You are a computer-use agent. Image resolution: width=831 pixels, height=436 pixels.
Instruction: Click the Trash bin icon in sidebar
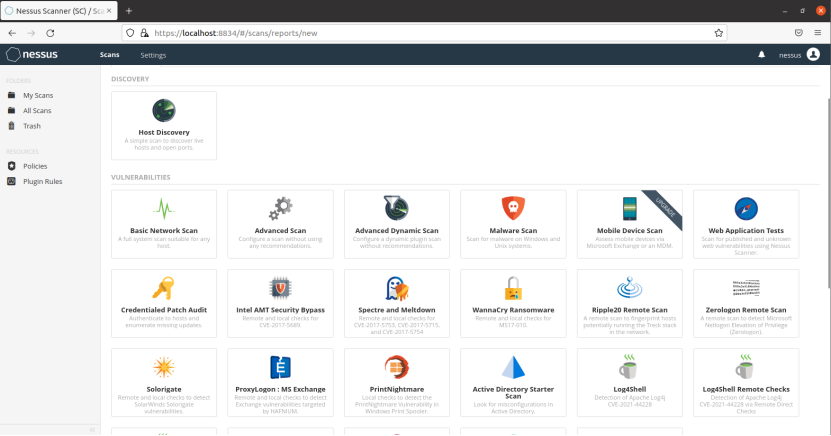(12, 126)
